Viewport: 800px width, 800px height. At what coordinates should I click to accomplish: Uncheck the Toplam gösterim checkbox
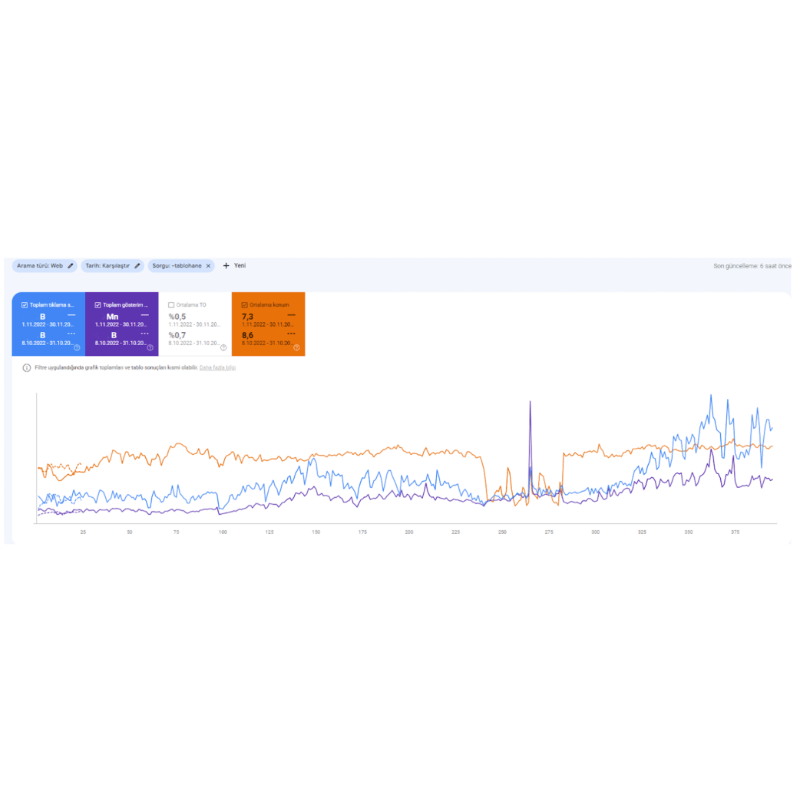97,305
